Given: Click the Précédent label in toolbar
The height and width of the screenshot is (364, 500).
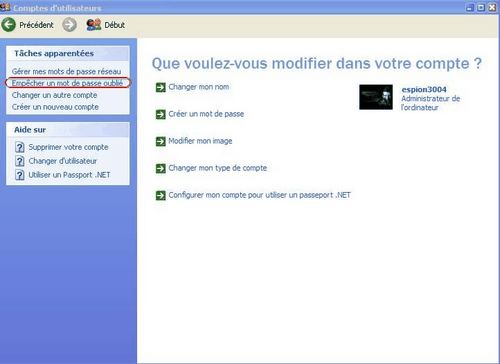Looking at the screenshot, I should (36, 25).
